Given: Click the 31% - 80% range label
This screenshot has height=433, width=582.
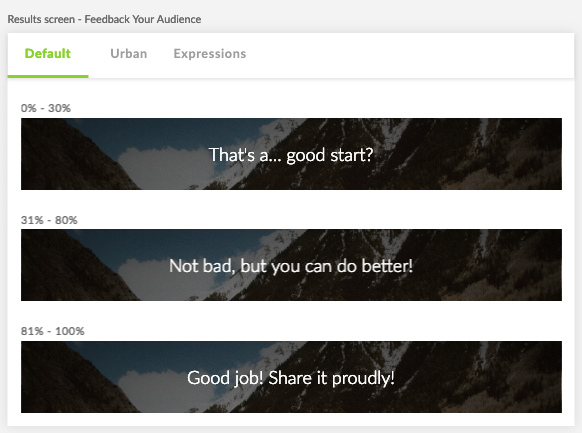Looking at the screenshot, I should click(49, 220).
